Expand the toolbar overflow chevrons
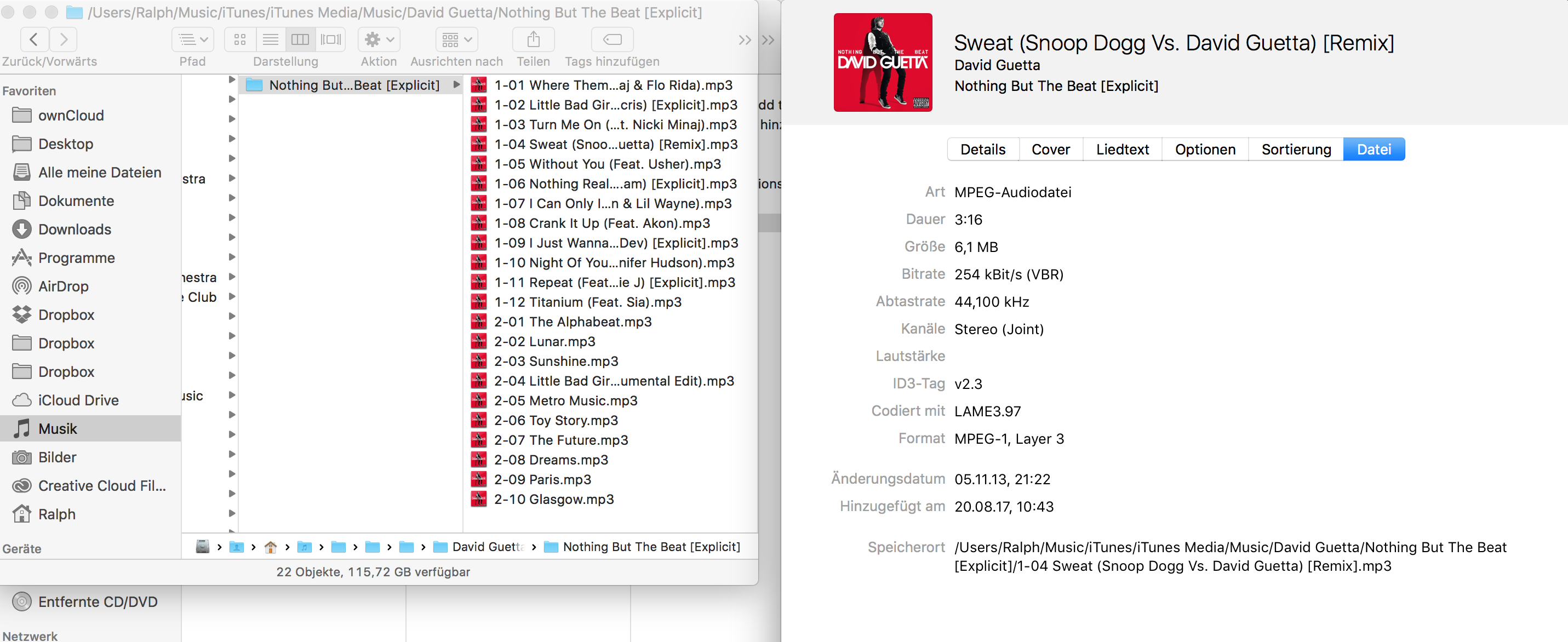Viewport: 1568px width, 642px height. [x=745, y=40]
